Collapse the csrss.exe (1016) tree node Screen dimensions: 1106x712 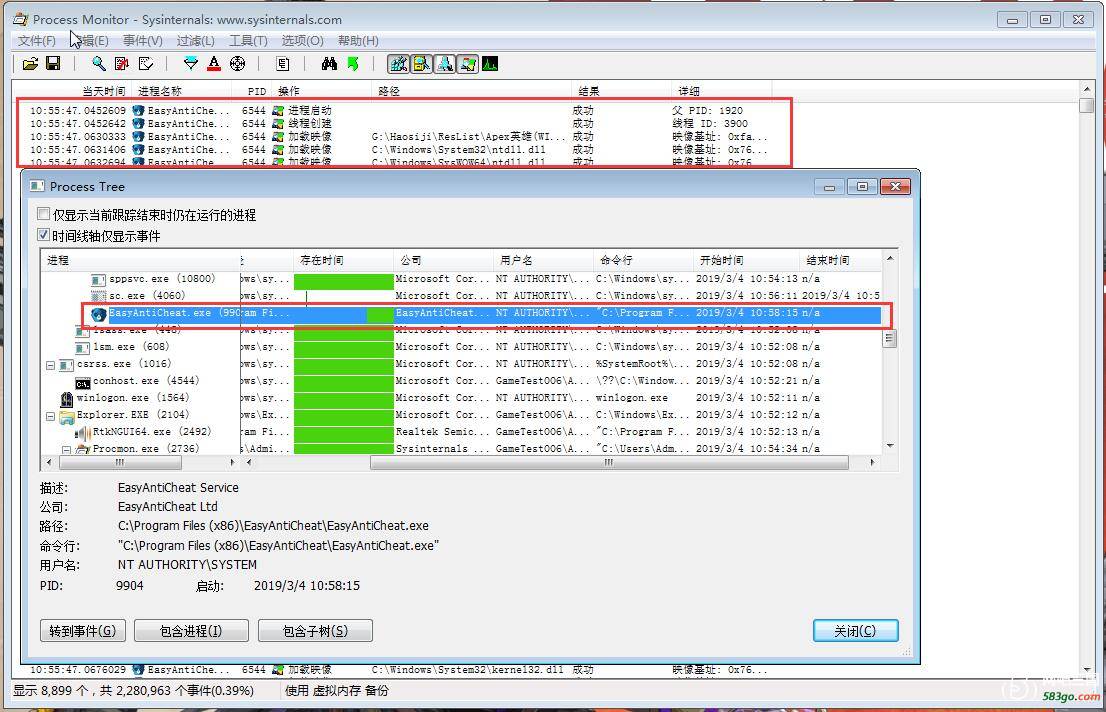51,365
